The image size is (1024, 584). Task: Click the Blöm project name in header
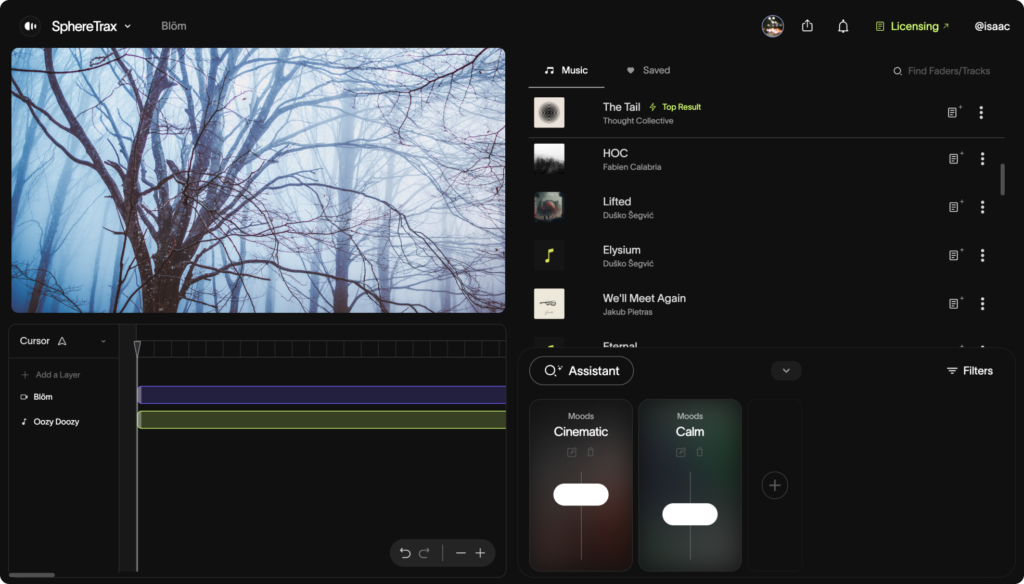[174, 26]
